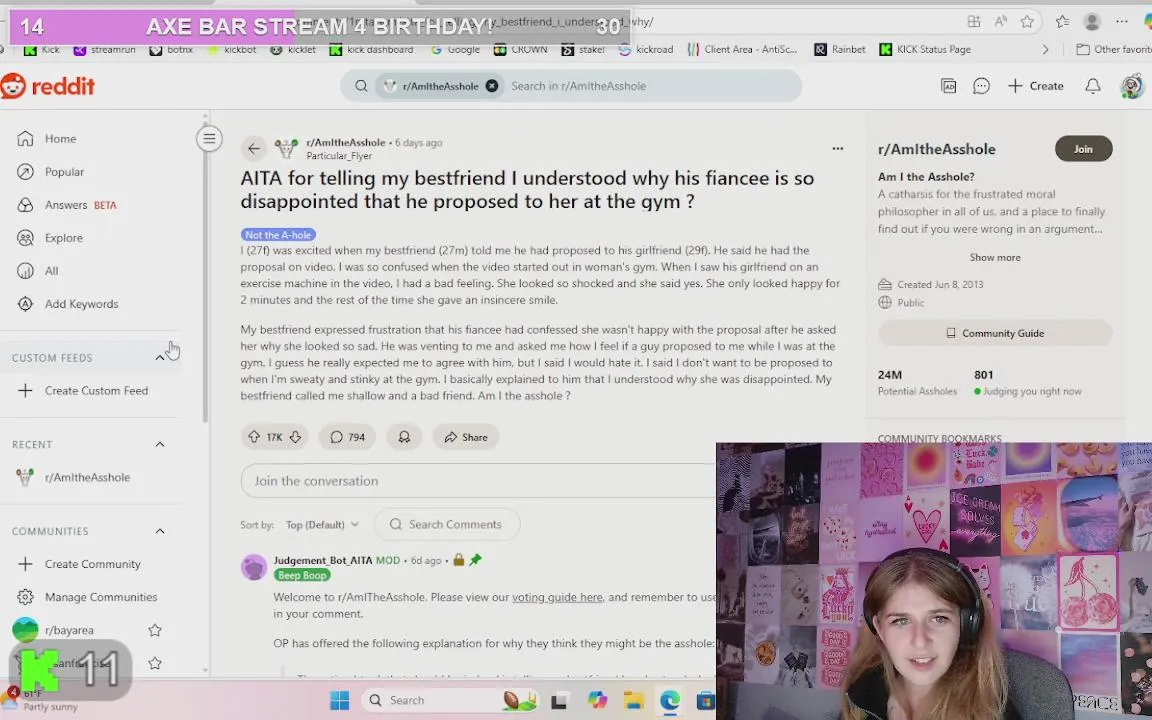
Task: Click Join the conversation field
Action: click(x=478, y=481)
